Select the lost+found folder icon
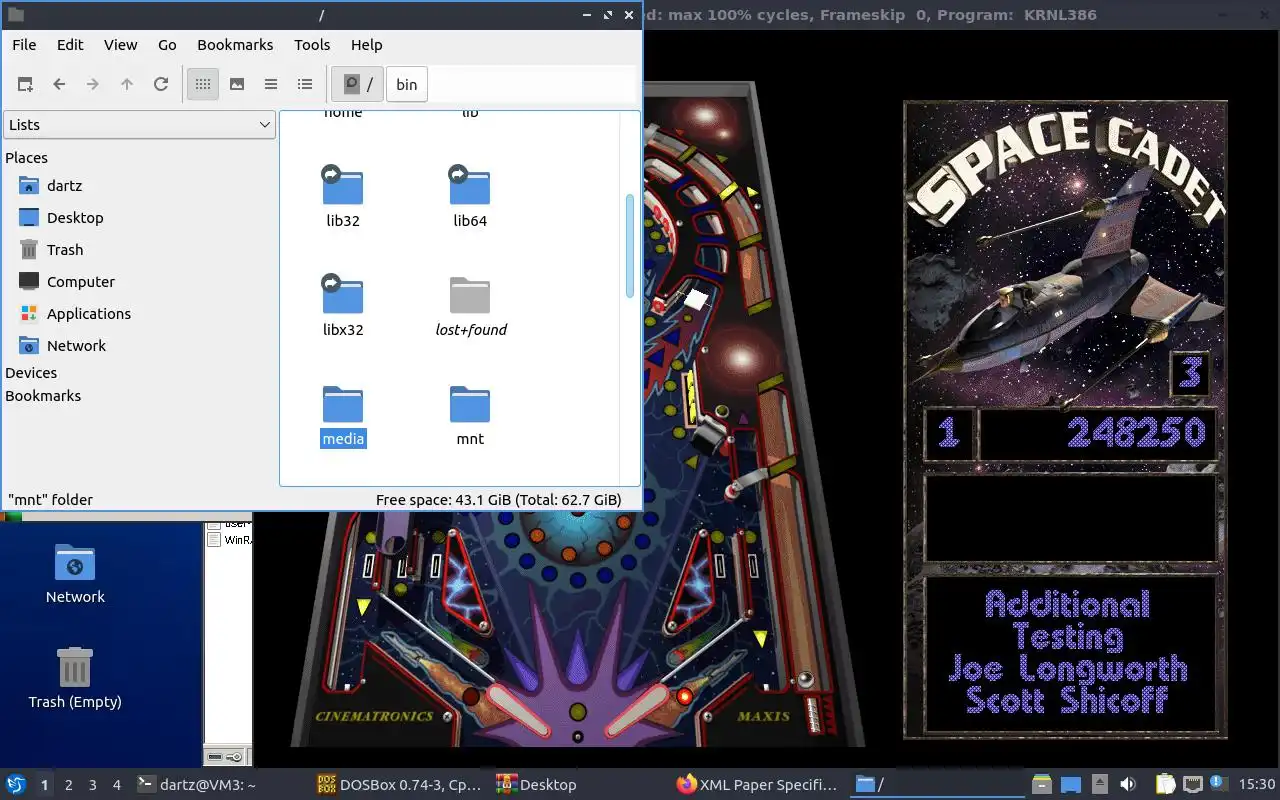The height and width of the screenshot is (800, 1280). [x=470, y=295]
